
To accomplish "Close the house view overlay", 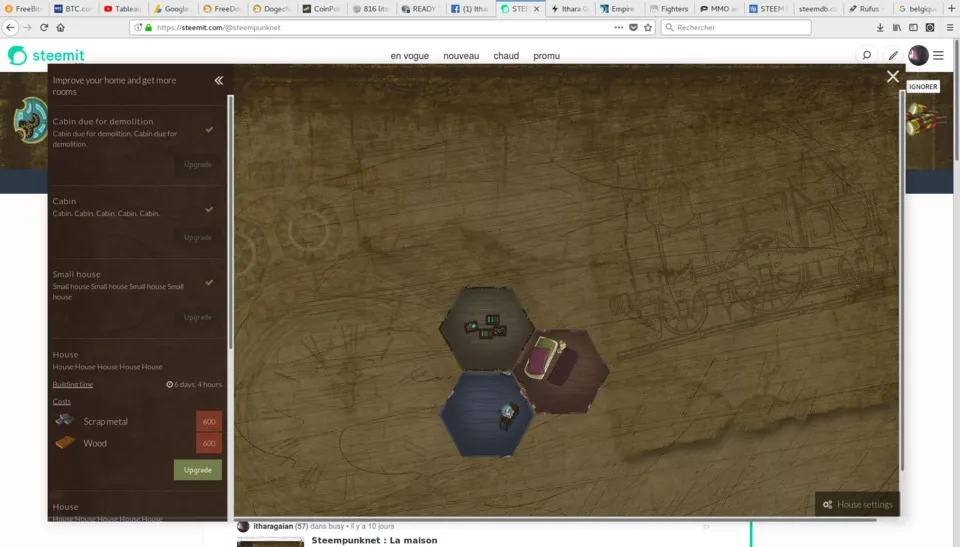I will coord(893,77).
